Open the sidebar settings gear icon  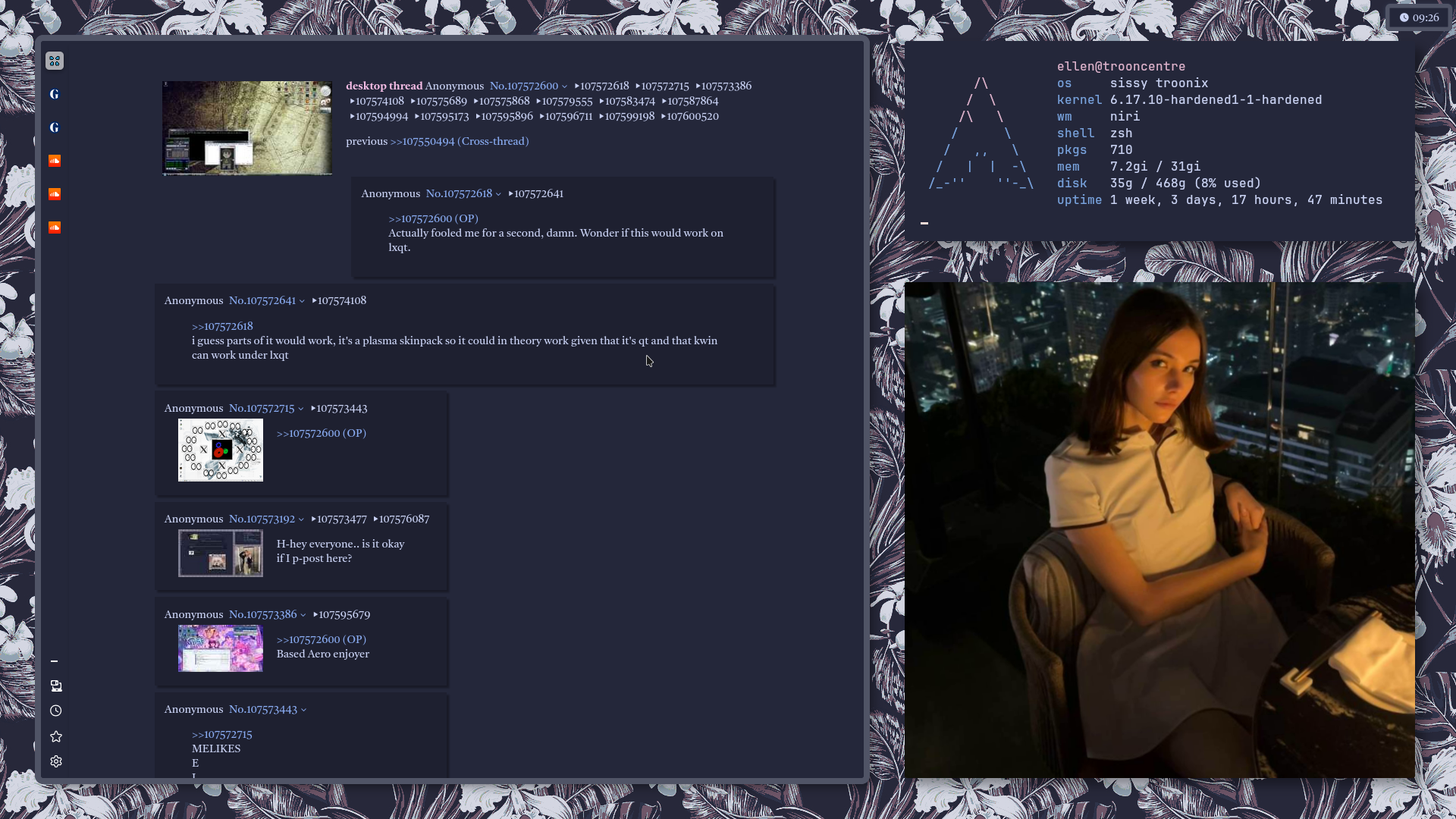tap(56, 761)
